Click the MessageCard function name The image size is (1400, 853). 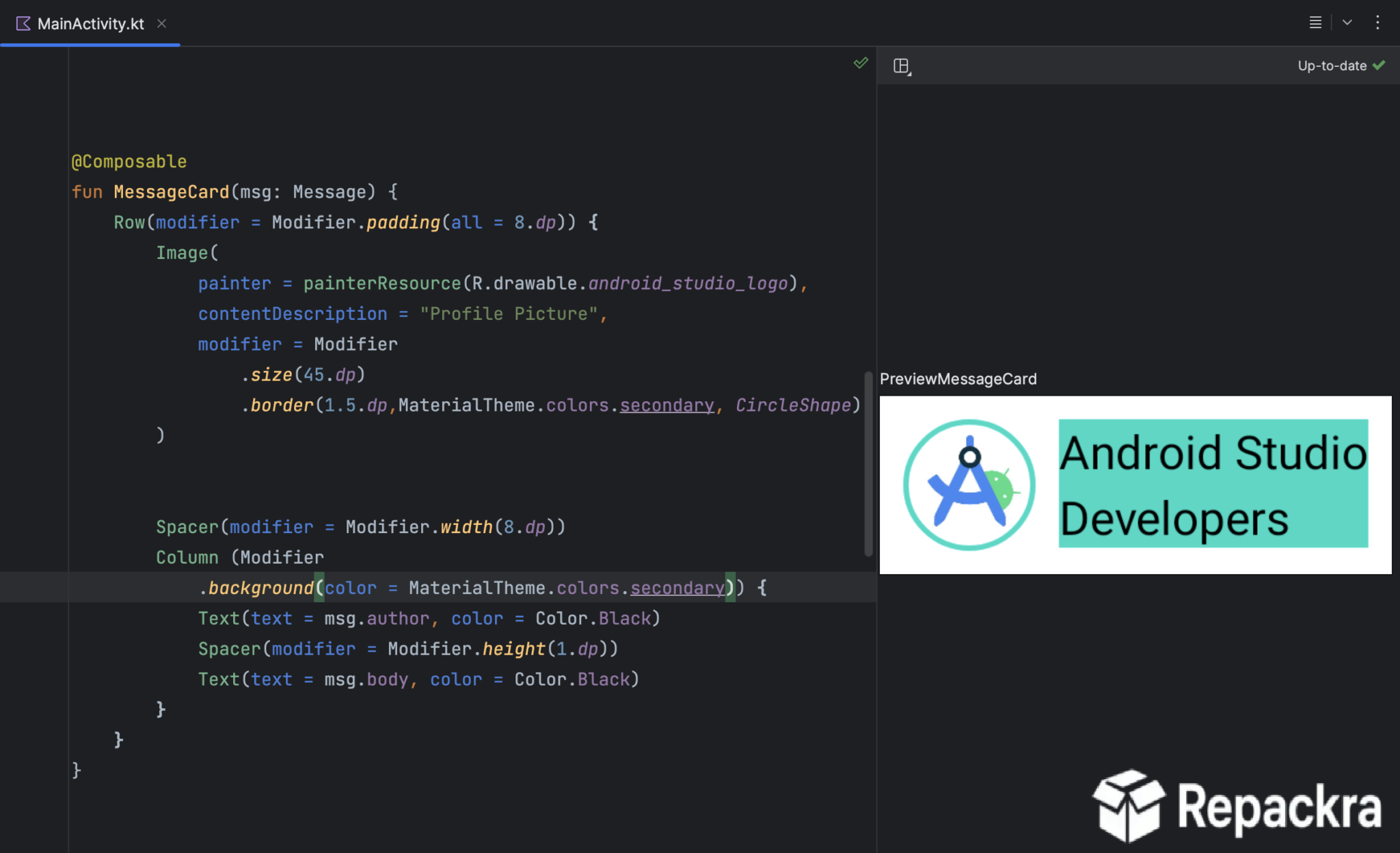(172, 192)
